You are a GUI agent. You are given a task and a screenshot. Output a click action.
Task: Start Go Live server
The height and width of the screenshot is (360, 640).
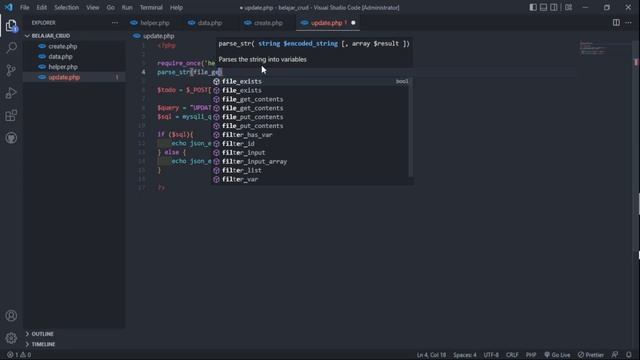pyautogui.click(x=557, y=355)
